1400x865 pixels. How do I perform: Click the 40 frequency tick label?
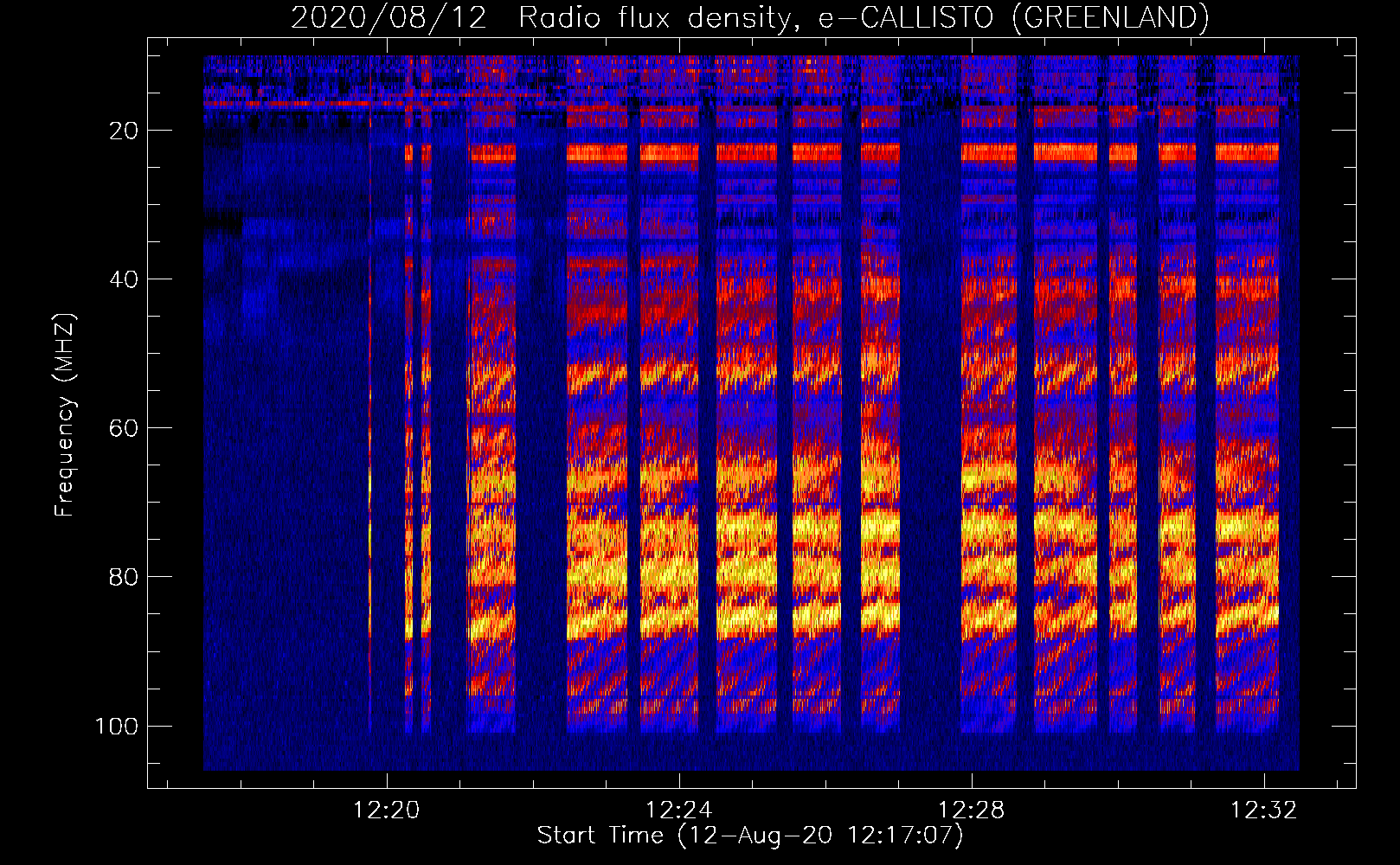coord(124,279)
